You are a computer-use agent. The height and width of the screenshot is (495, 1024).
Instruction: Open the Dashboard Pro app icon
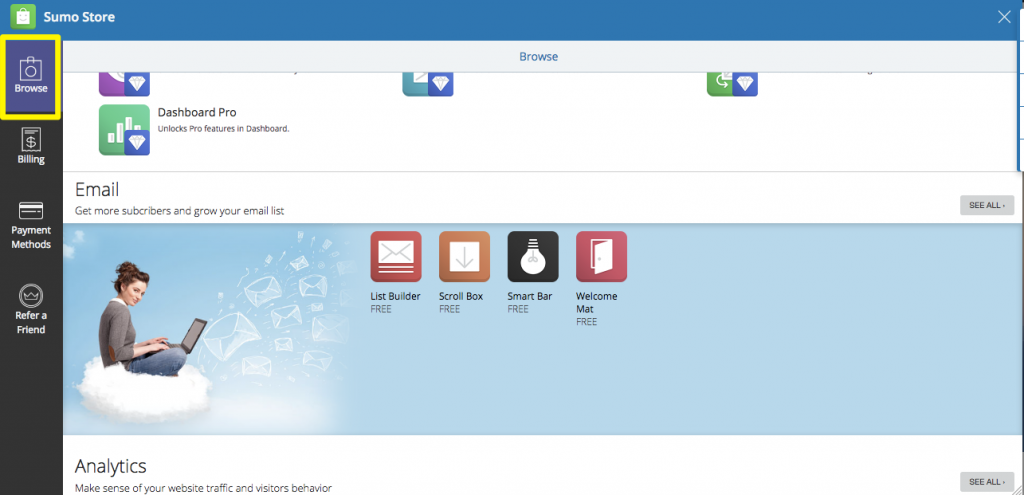(124, 130)
